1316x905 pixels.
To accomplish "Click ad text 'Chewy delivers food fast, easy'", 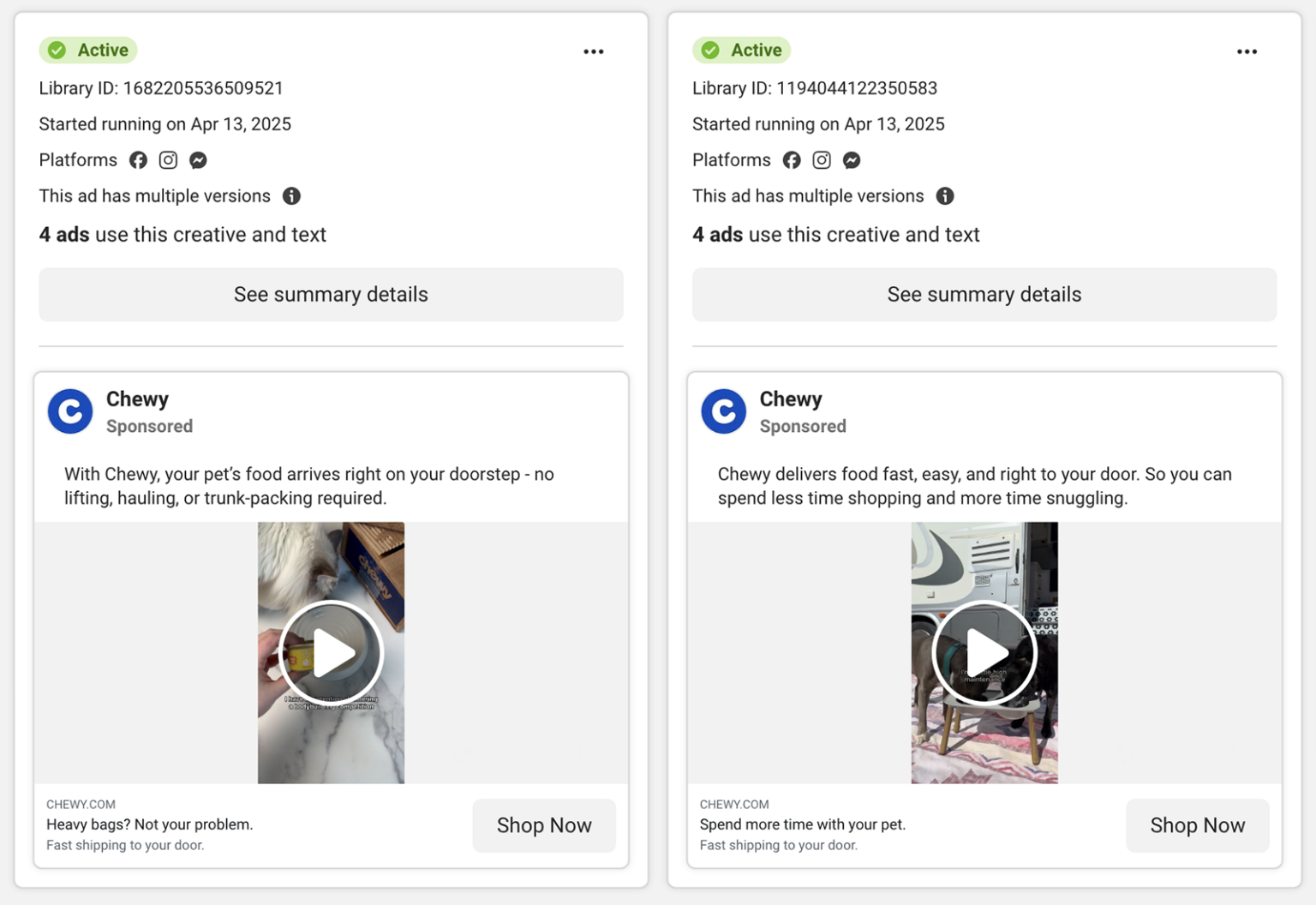I will (x=975, y=486).
